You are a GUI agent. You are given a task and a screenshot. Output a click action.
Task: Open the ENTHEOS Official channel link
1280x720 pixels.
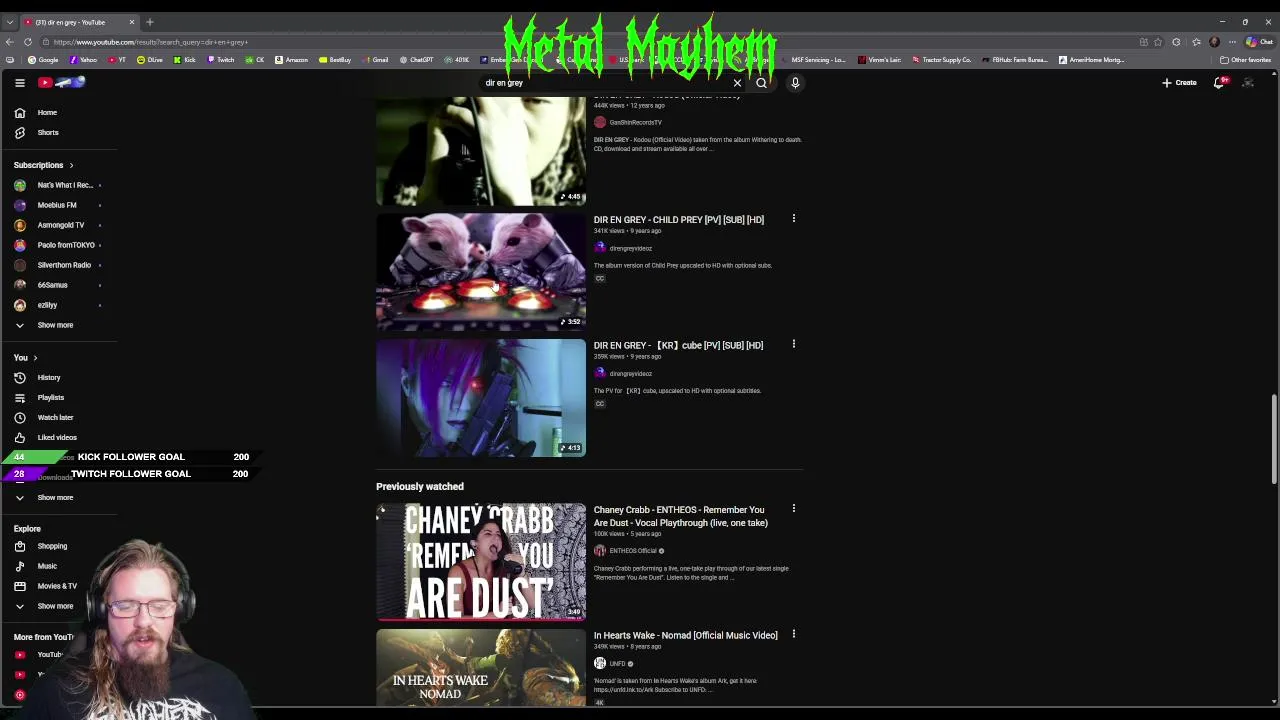(633, 551)
